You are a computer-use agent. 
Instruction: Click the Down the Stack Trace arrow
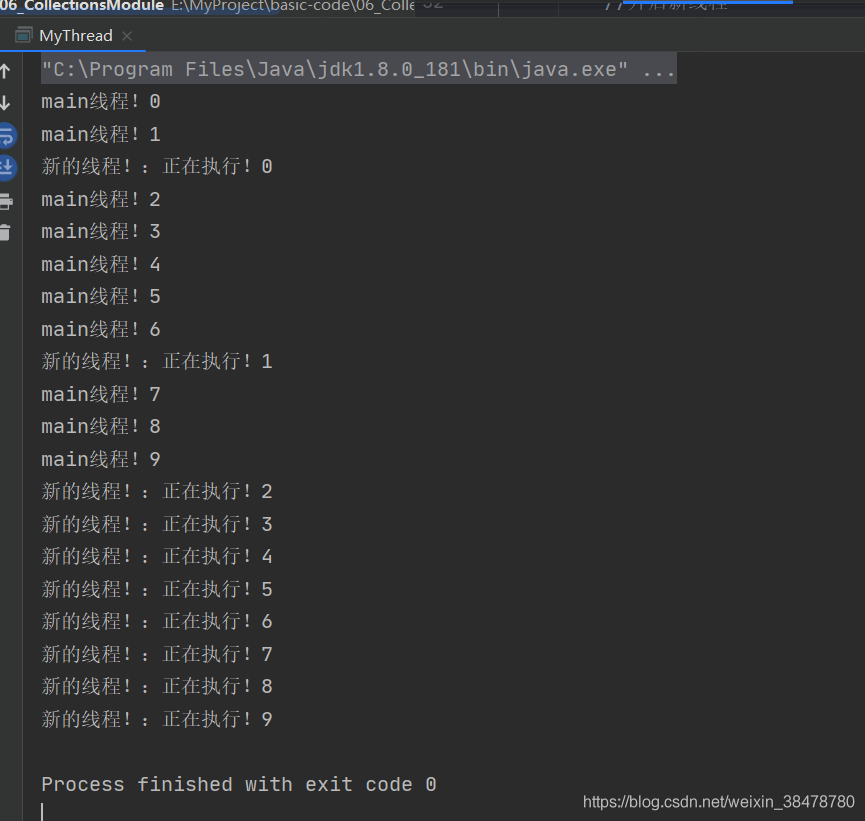pyautogui.click(x=6, y=103)
